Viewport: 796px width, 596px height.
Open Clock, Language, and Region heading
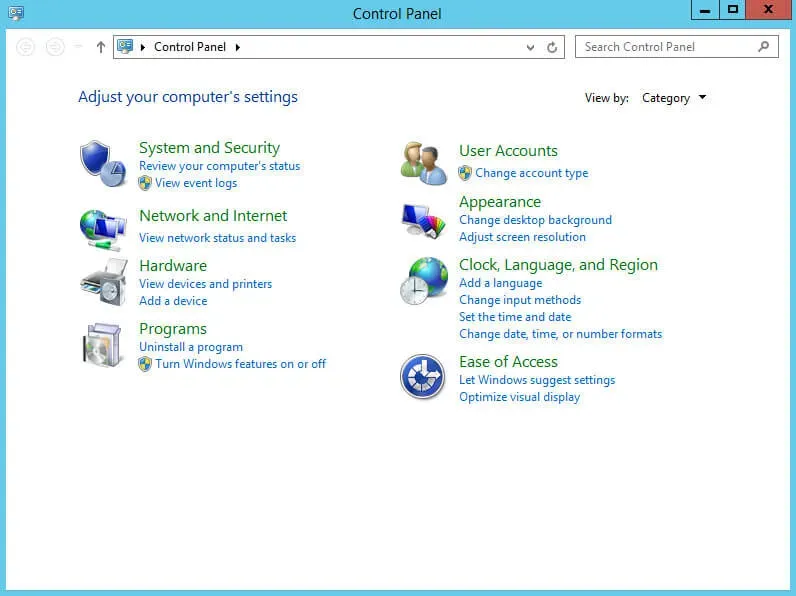pos(558,265)
